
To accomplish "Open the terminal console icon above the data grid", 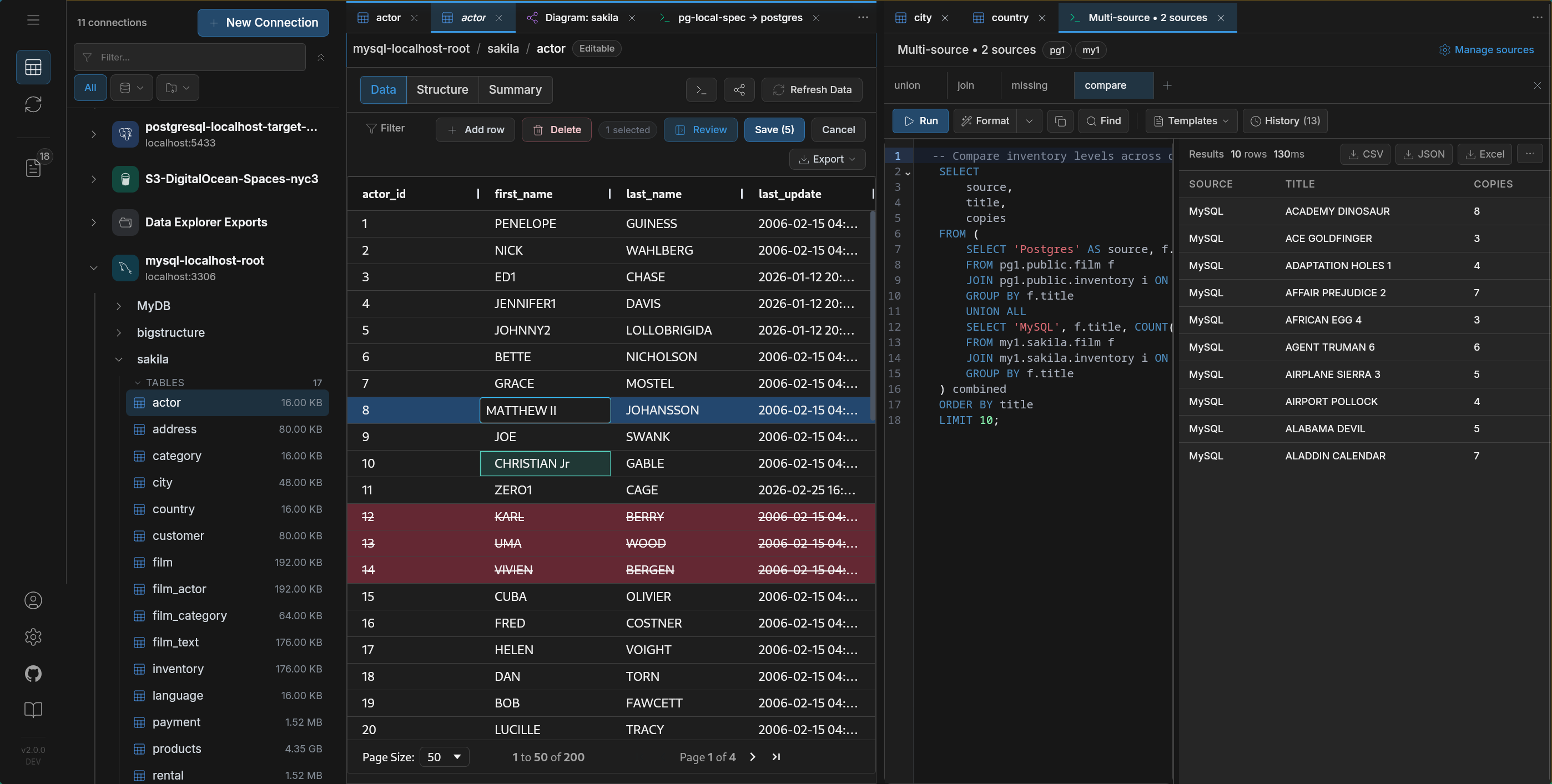I will coord(701,90).
